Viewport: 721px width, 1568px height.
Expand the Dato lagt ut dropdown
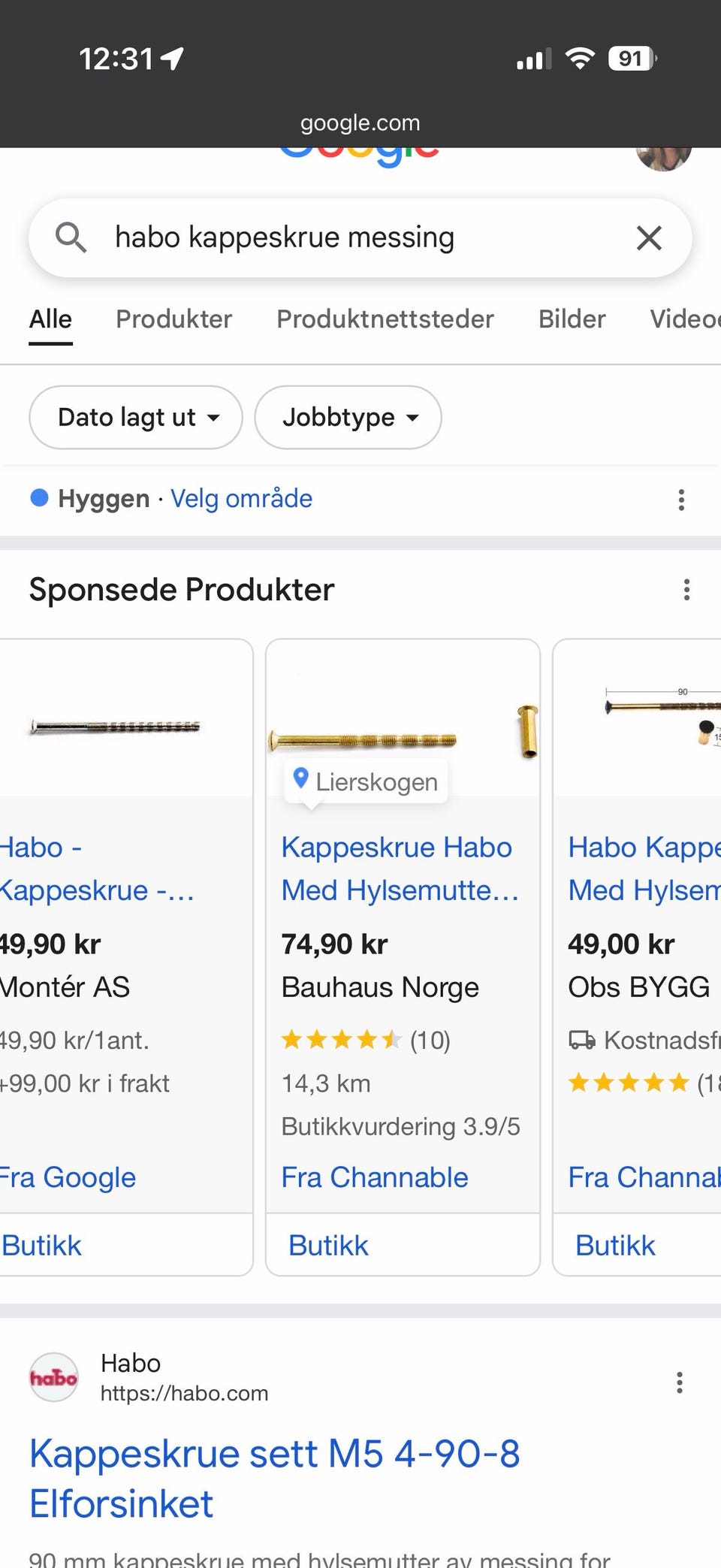point(136,417)
